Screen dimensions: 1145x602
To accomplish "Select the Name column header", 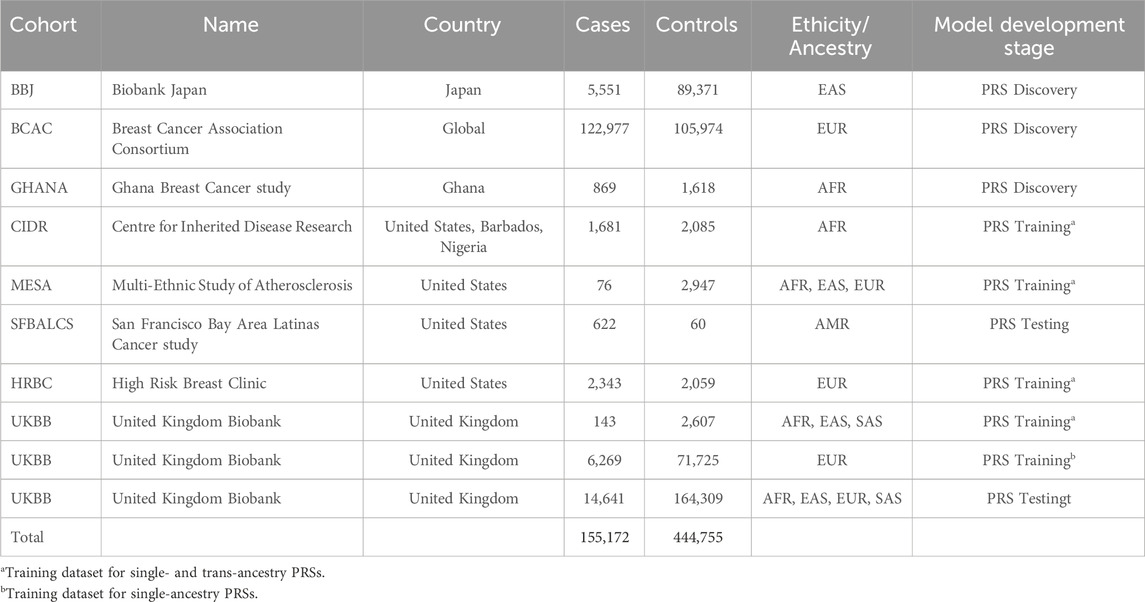I will (x=231, y=25).
